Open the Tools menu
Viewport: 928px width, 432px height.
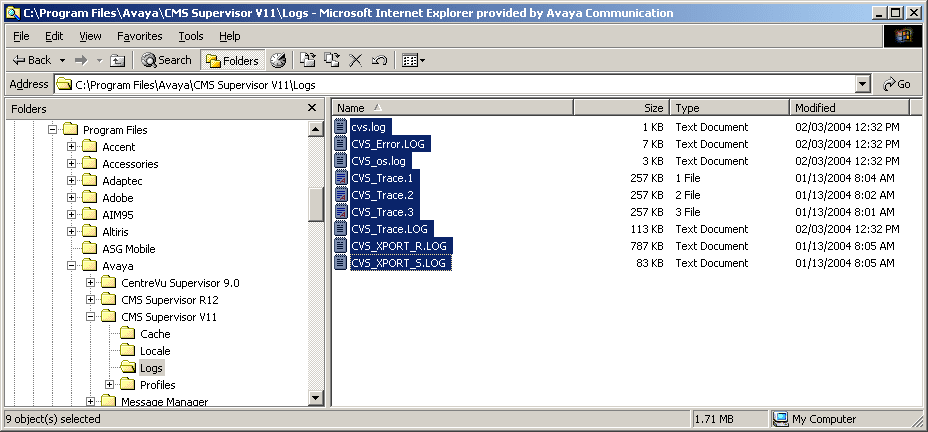tap(191, 36)
